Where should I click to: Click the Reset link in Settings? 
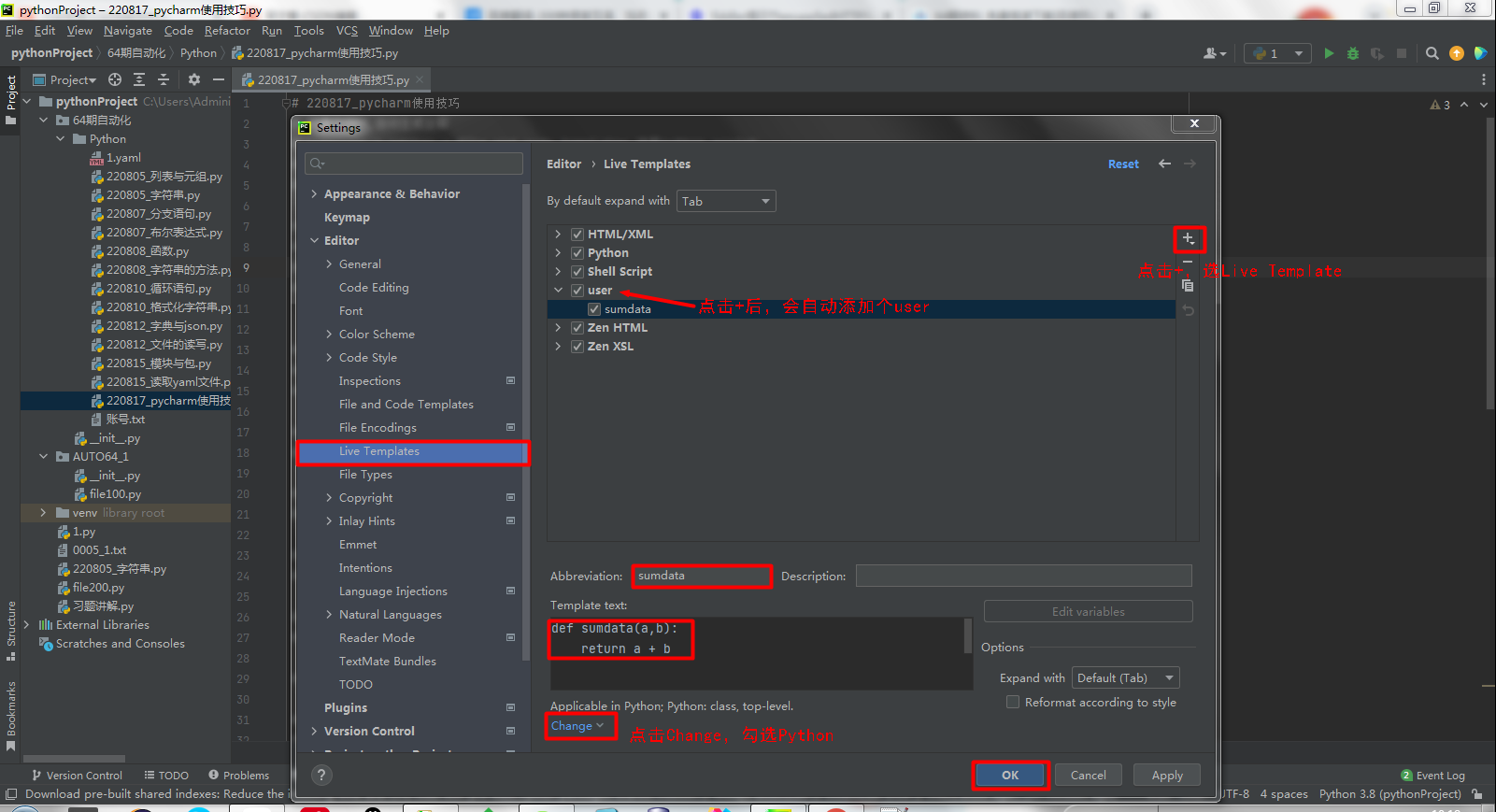pyautogui.click(x=1123, y=164)
